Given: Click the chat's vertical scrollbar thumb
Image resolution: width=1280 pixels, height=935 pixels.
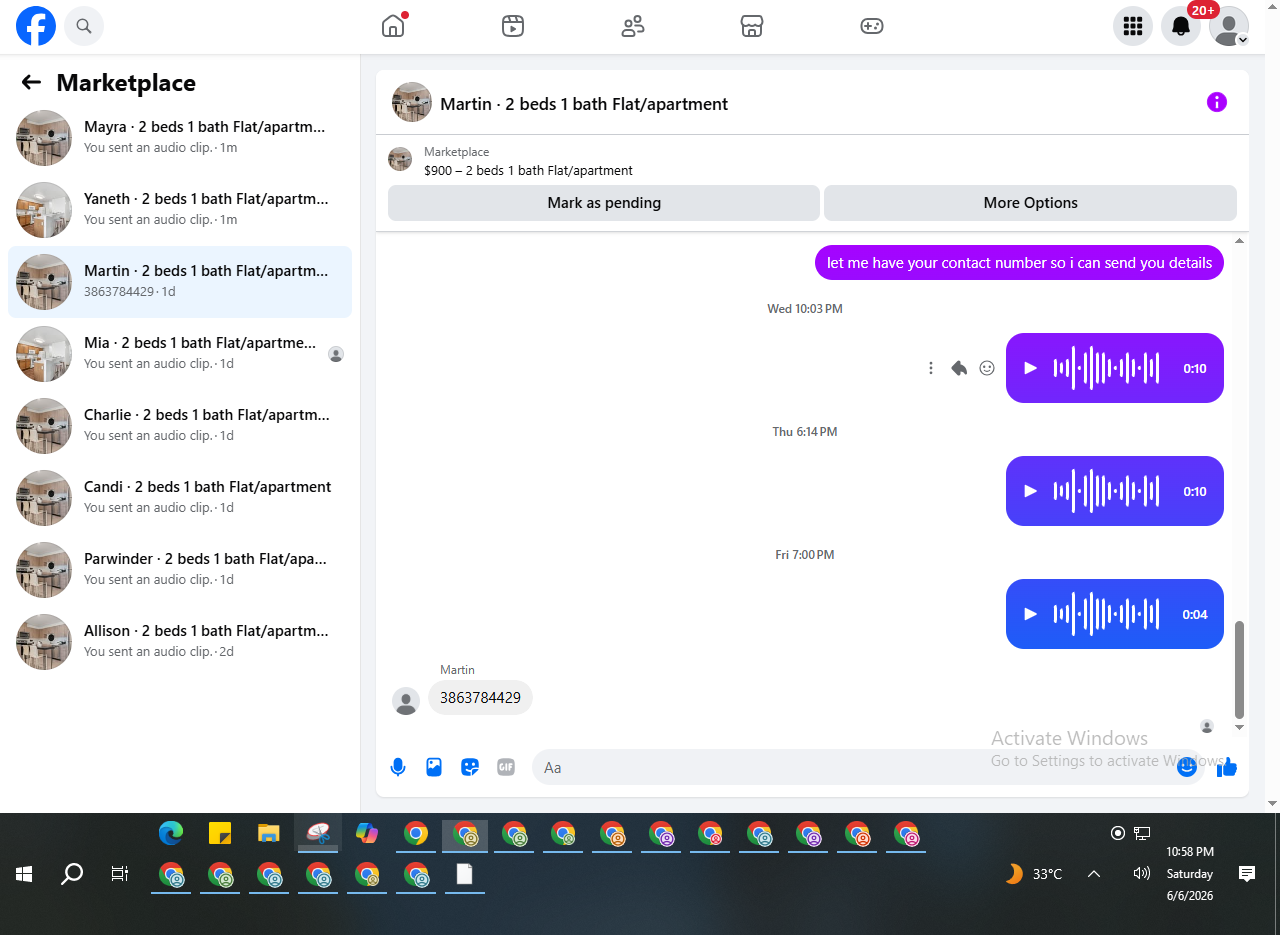Looking at the screenshot, I should click(1240, 669).
